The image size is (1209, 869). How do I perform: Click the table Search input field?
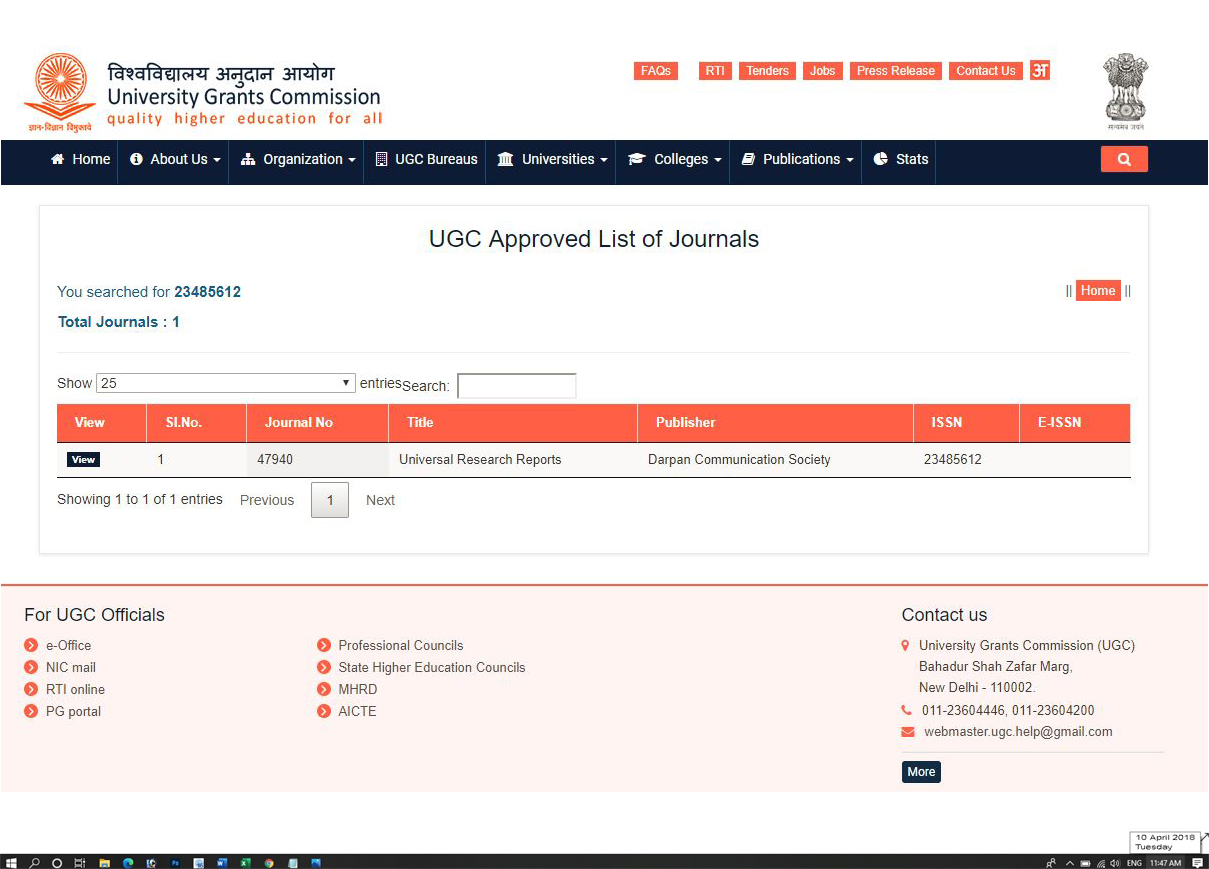tap(516, 386)
